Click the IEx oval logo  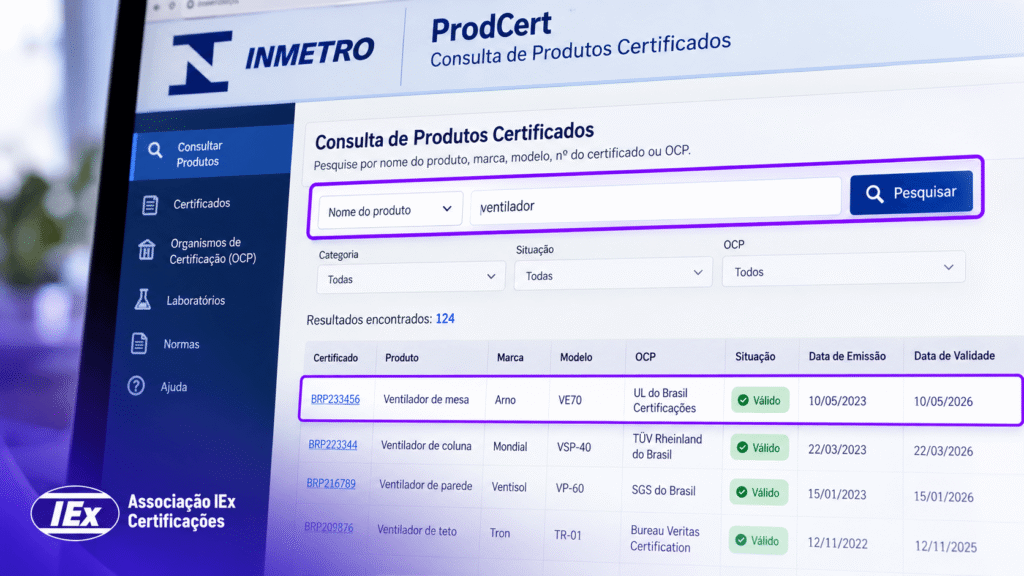pyautogui.click(x=75, y=513)
